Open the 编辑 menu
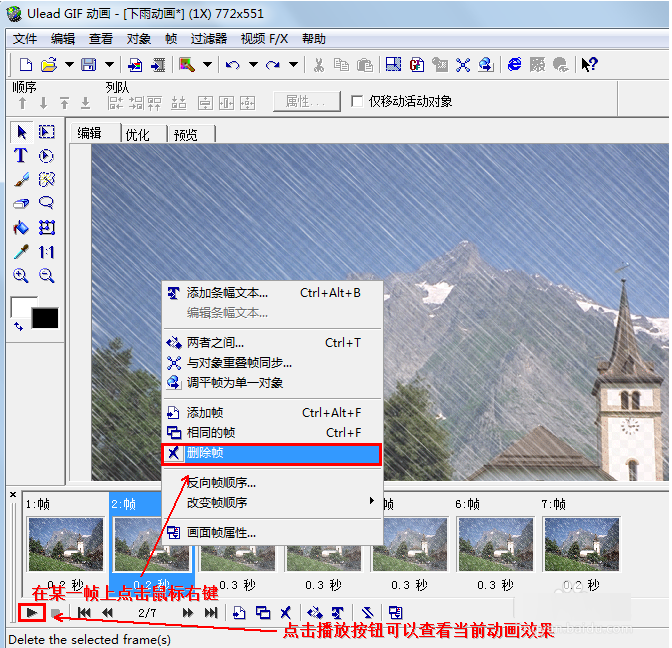The height and width of the screenshot is (648, 672). click(63, 39)
